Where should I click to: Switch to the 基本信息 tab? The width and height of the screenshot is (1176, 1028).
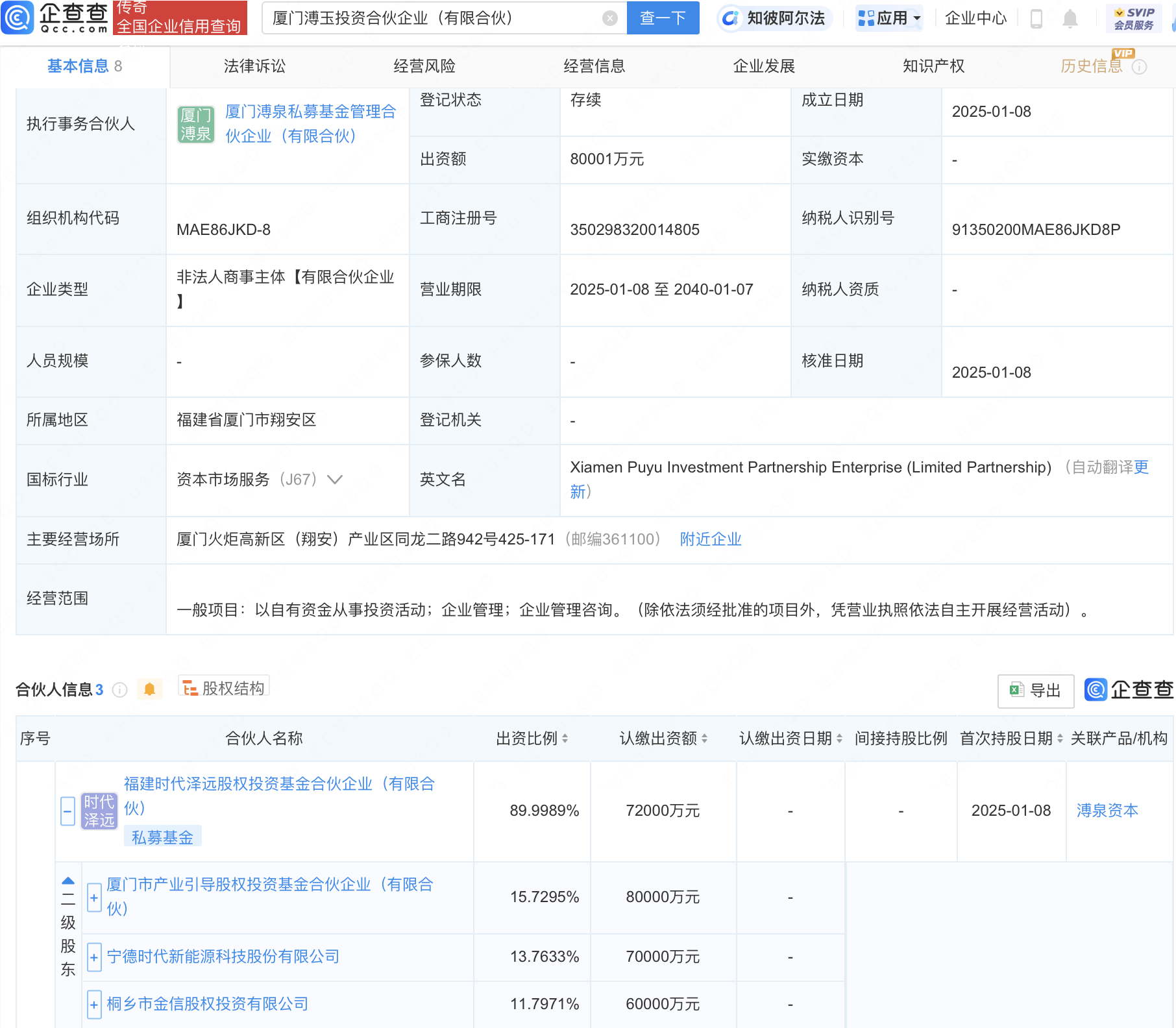pyautogui.click(x=84, y=66)
